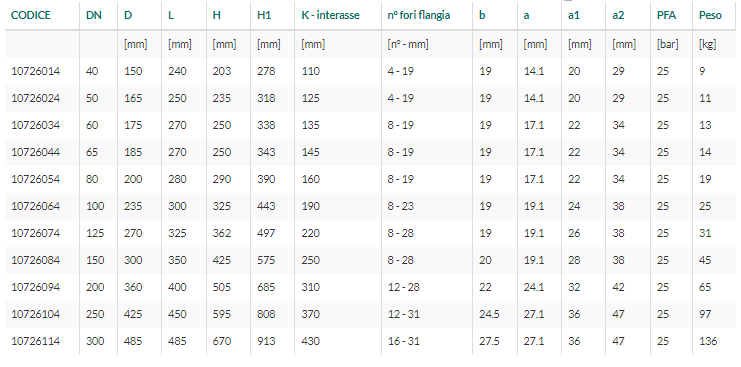Select the Peso column header
The width and height of the screenshot is (741, 367).
[710, 15]
